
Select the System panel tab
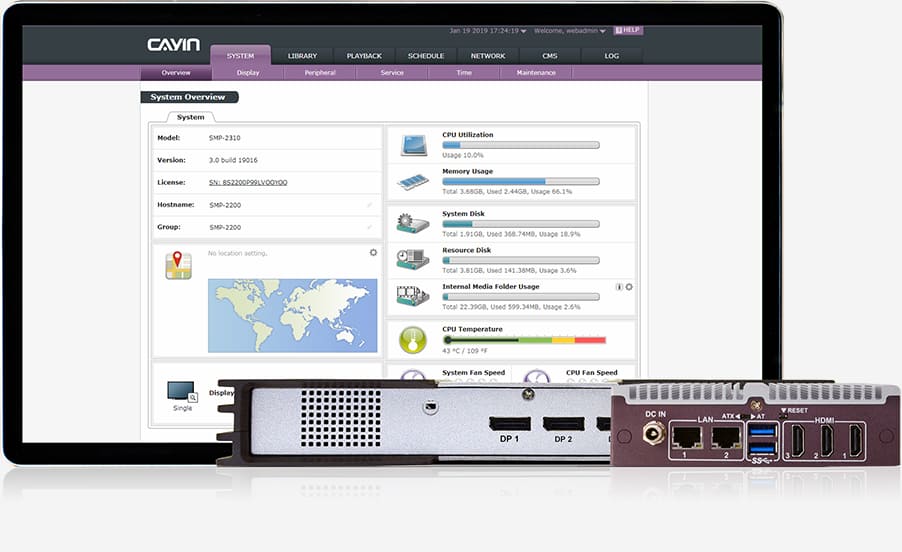[190, 117]
